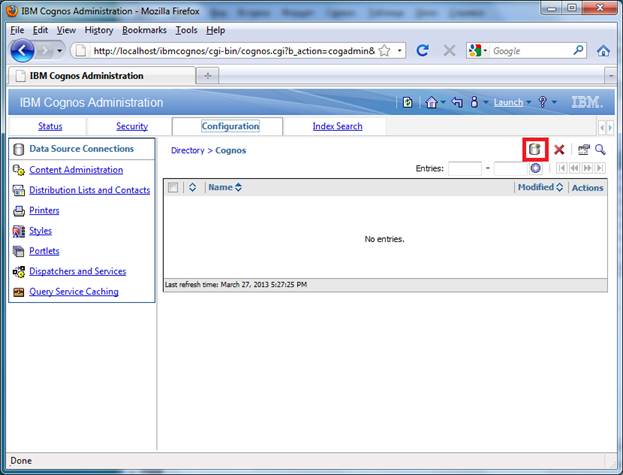Image resolution: width=623 pixels, height=475 pixels.
Task: Click the next page navigation arrow
Action: pos(587,168)
